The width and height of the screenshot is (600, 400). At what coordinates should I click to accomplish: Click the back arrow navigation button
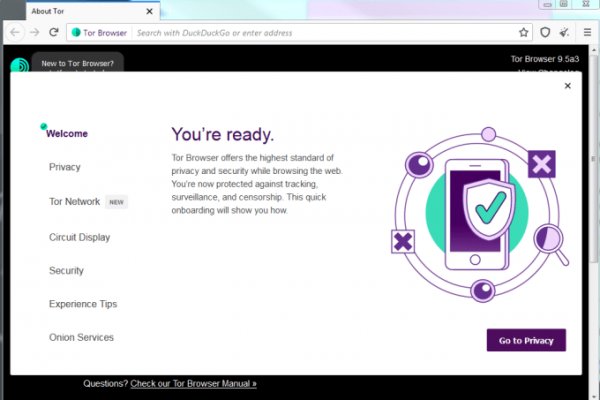click(x=15, y=32)
